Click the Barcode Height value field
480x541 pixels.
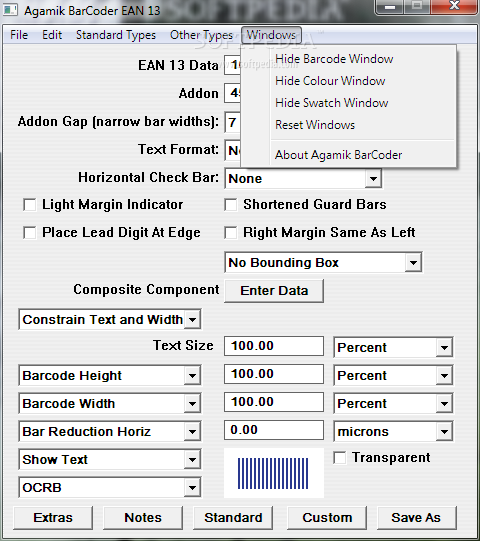pyautogui.click(x=274, y=374)
